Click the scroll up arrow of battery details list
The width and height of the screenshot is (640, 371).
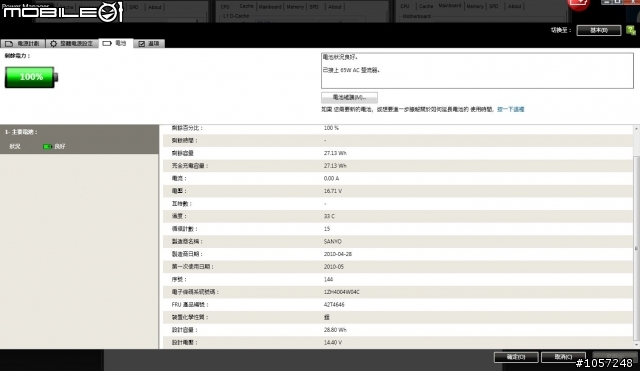[636, 129]
